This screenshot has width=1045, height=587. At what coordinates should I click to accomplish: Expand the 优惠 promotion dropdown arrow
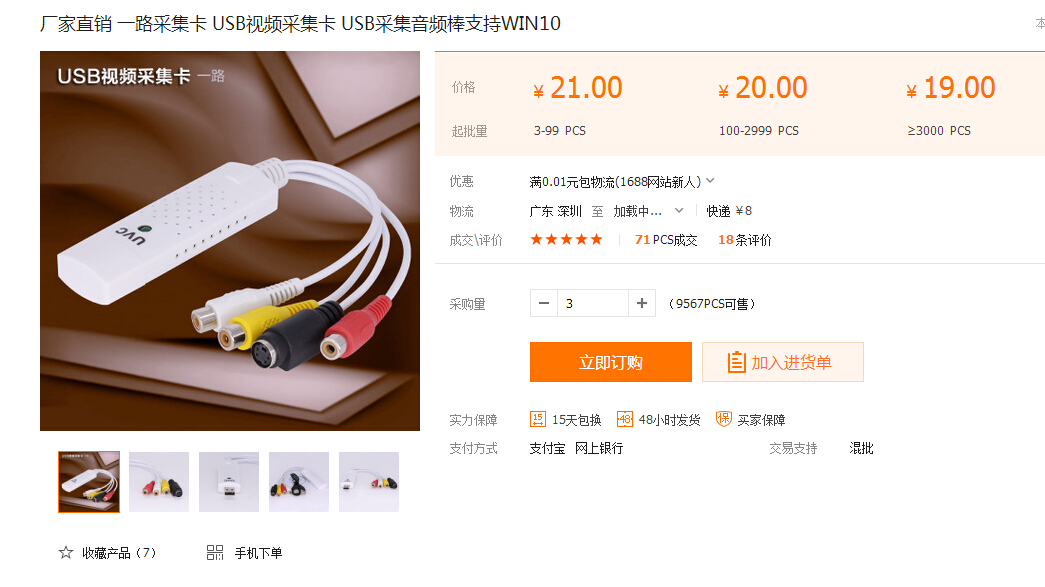(710, 181)
